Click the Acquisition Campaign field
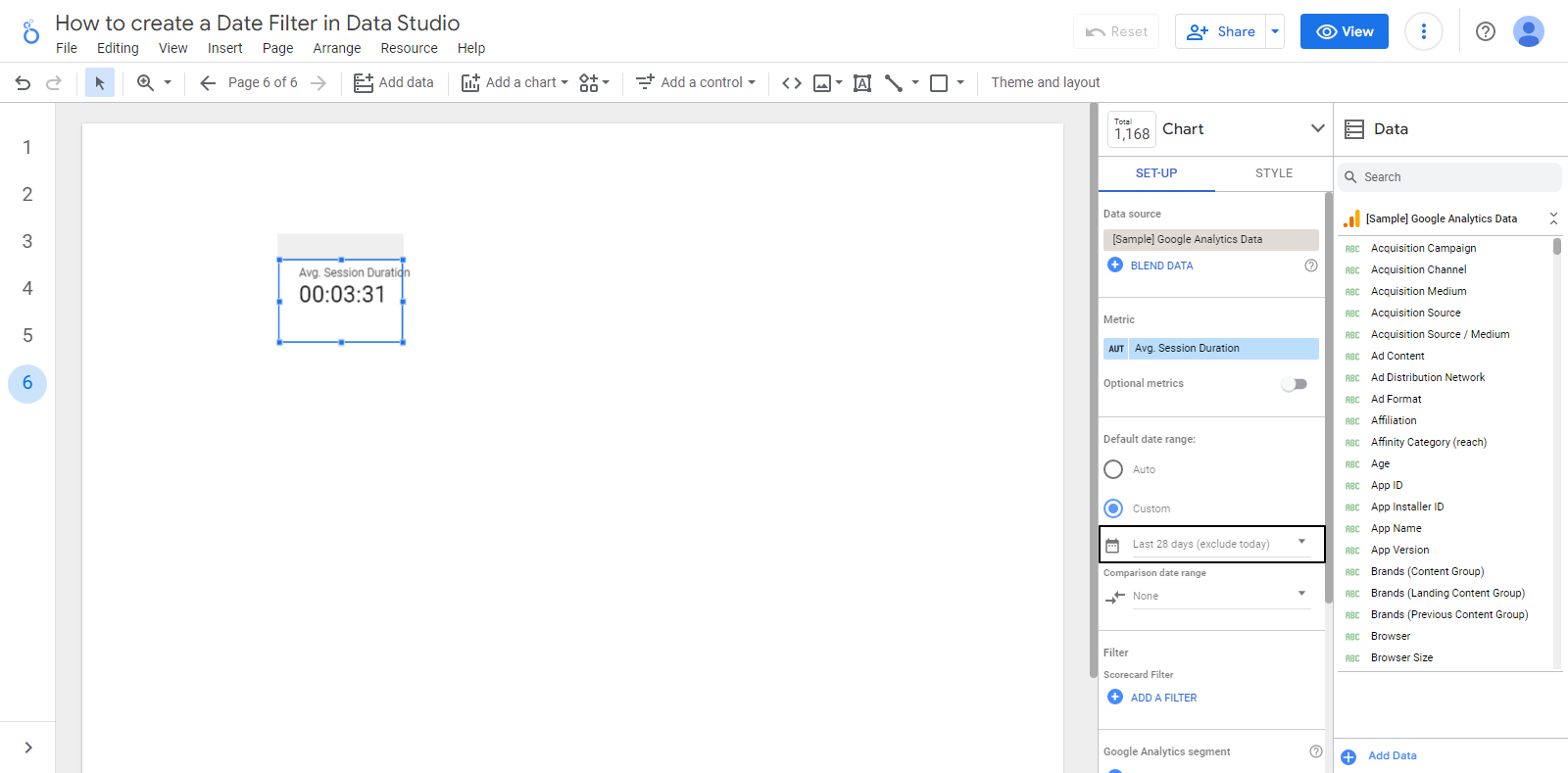 (1423, 249)
